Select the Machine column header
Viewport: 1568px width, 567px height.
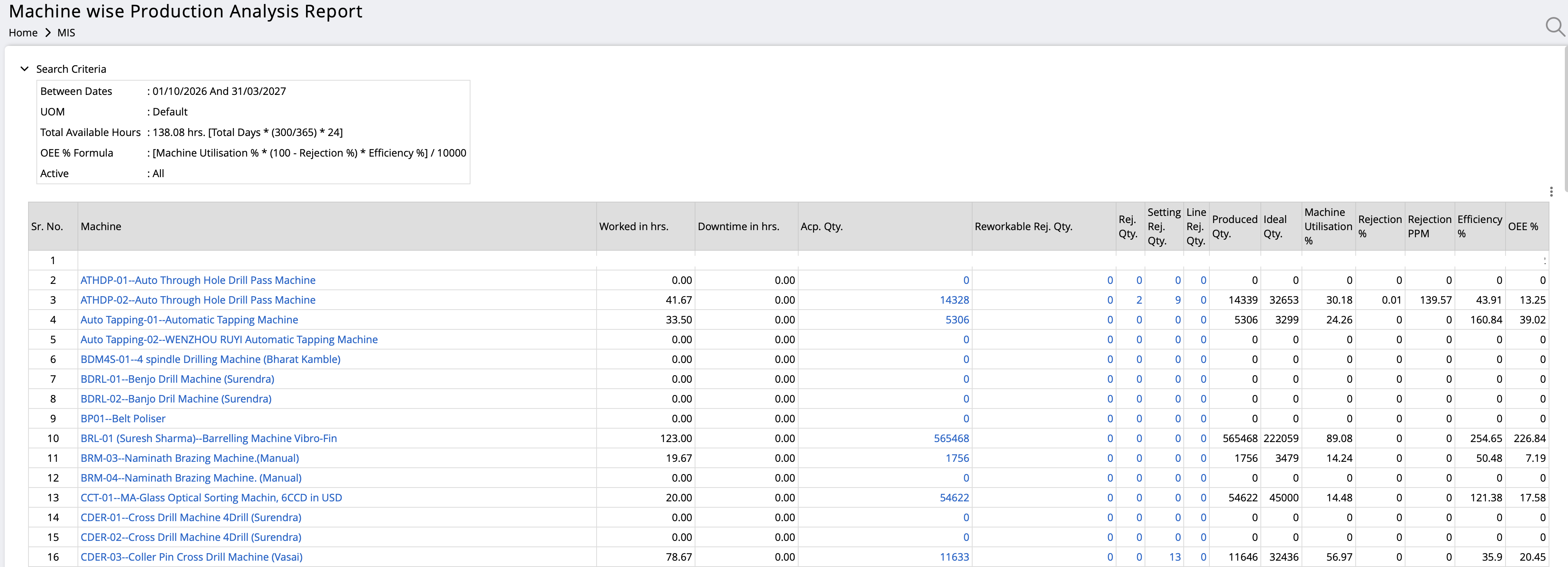[x=336, y=227]
